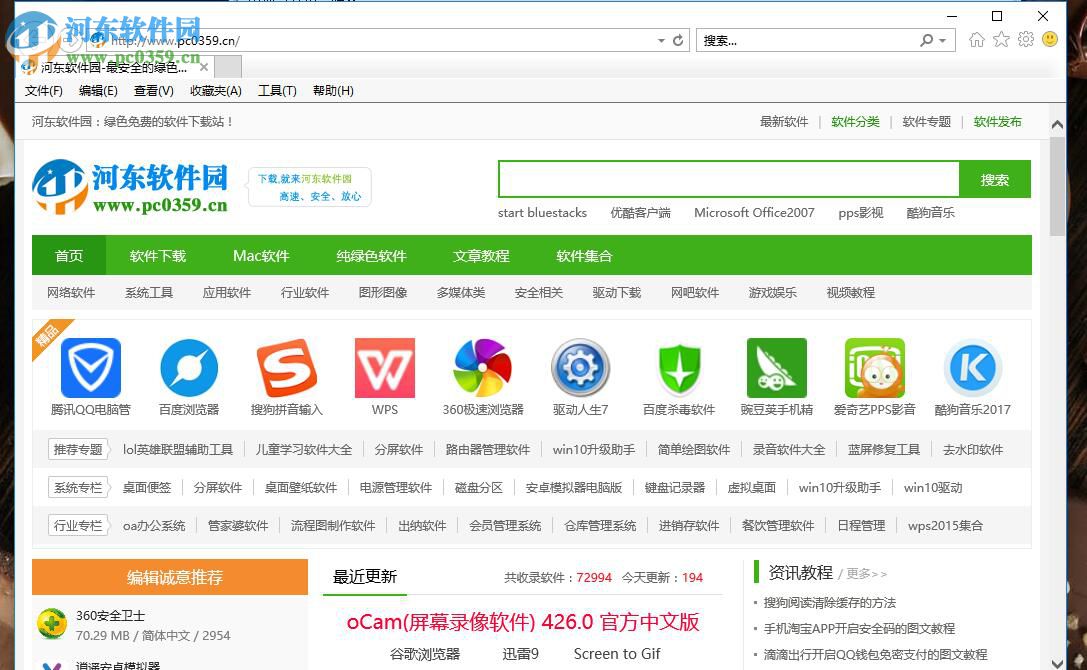
Task: Open the 收藏夹(A) menu
Action: [x=215, y=90]
